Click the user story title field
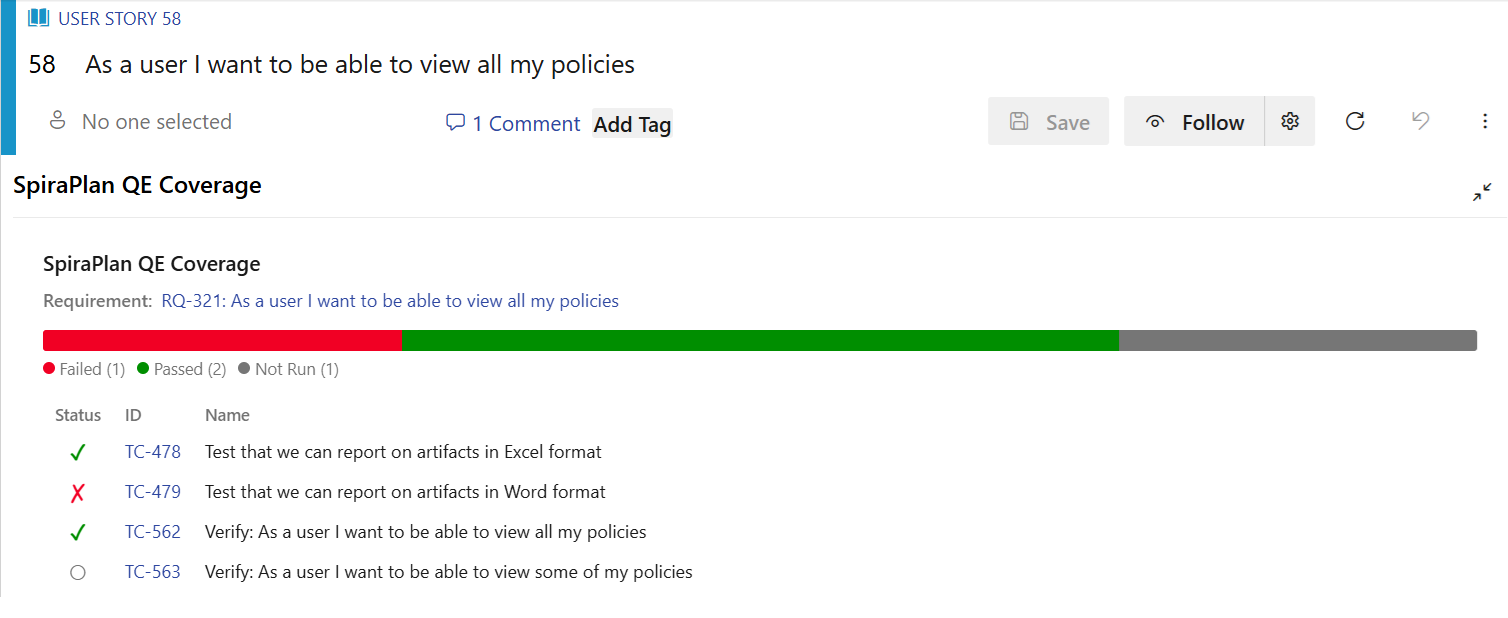The image size is (1508, 618). tap(360, 65)
